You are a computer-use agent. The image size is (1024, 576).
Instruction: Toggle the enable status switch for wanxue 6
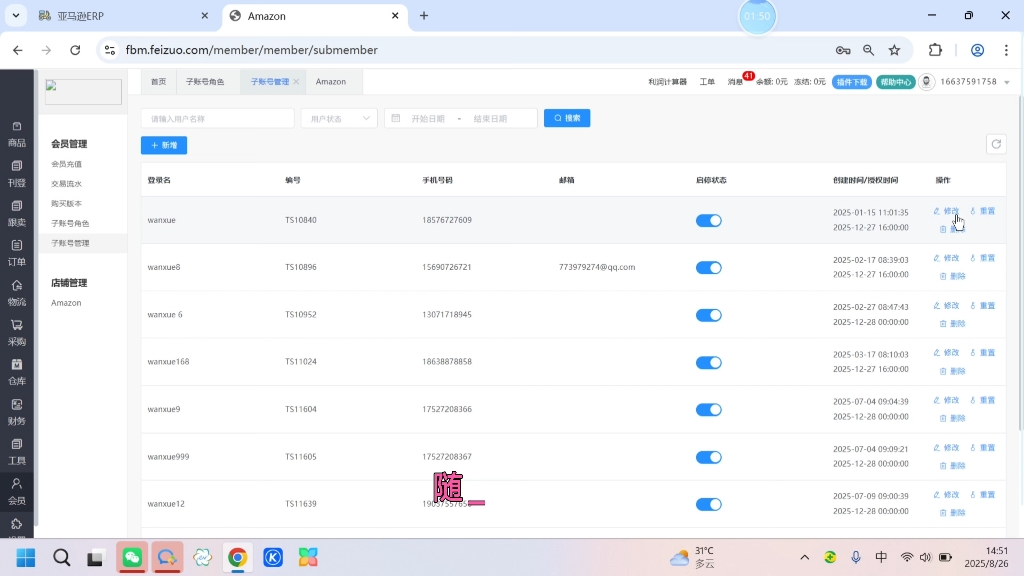tap(709, 315)
